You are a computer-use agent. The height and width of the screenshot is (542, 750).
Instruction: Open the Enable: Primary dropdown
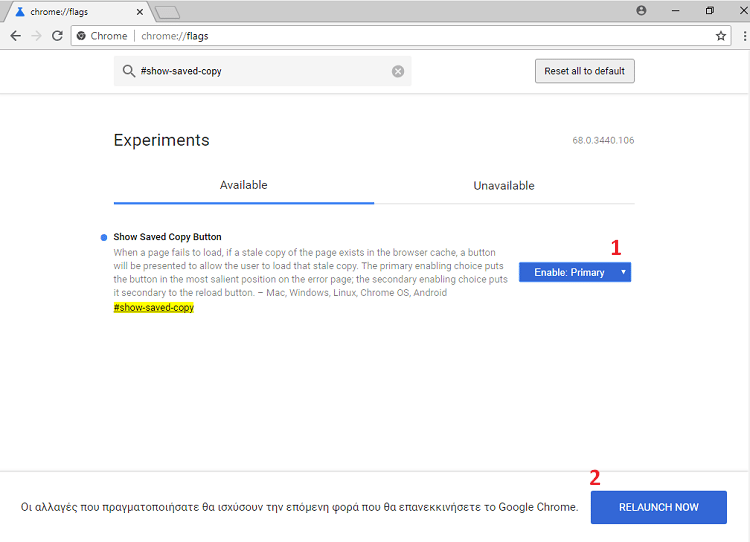tap(574, 272)
